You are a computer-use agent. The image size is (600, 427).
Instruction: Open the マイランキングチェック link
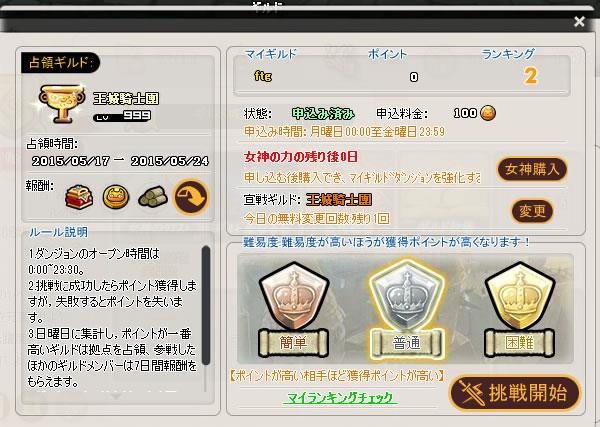340,398
